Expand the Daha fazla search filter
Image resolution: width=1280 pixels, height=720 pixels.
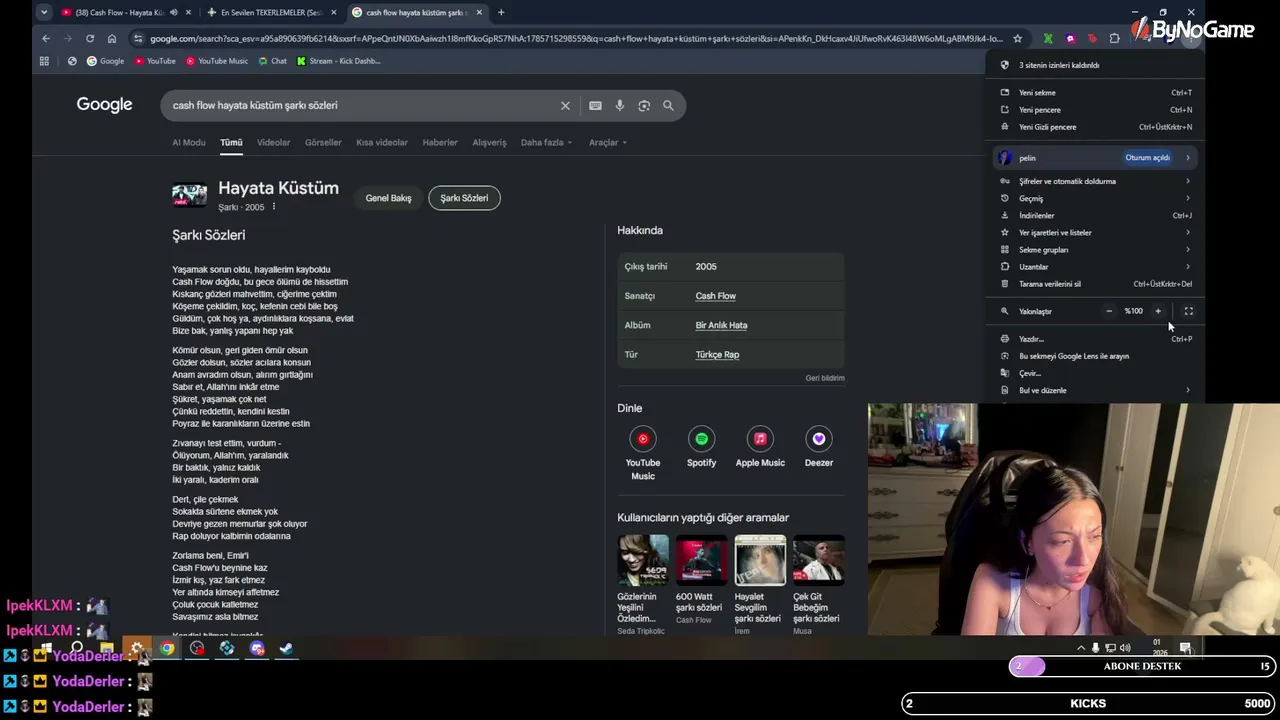(x=546, y=142)
